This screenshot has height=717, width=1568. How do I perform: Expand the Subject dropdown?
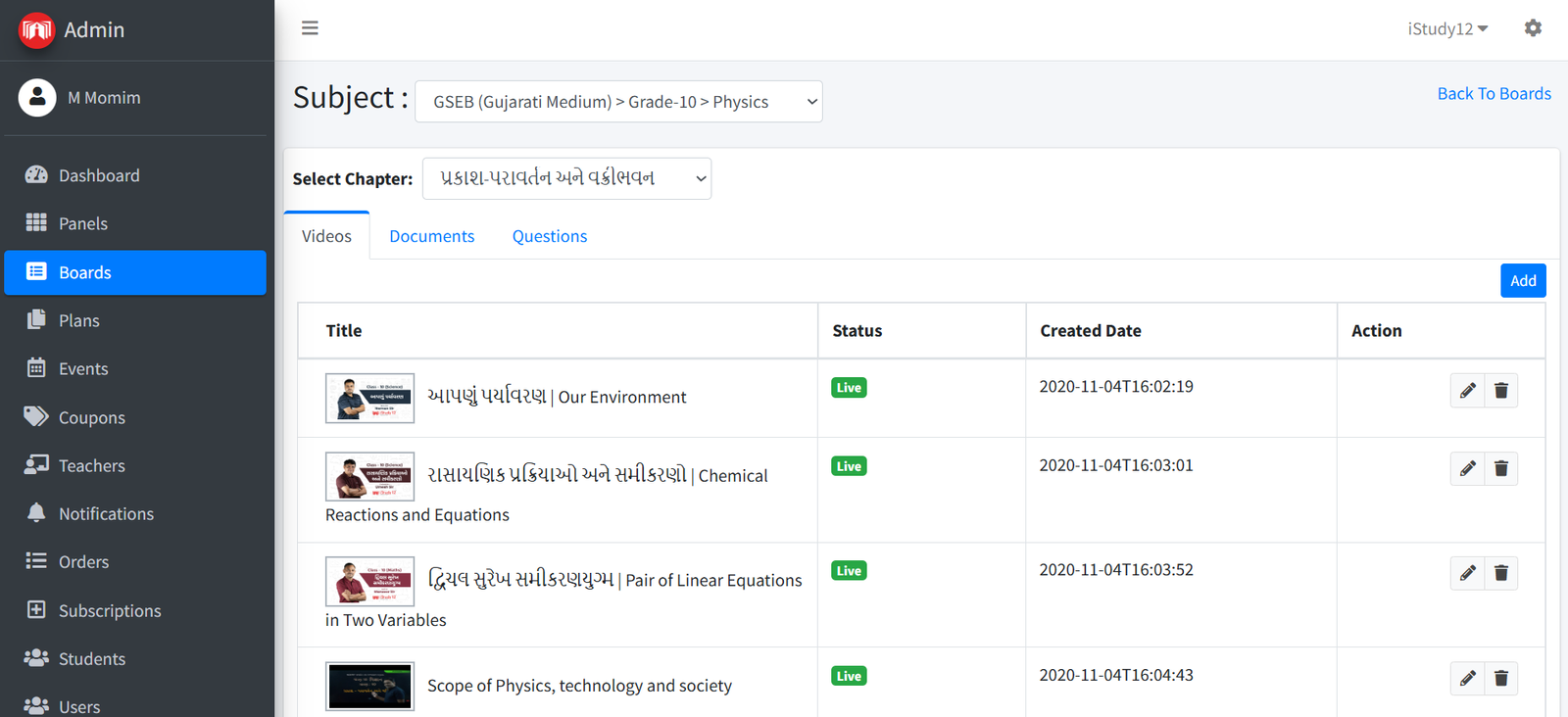pos(618,102)
